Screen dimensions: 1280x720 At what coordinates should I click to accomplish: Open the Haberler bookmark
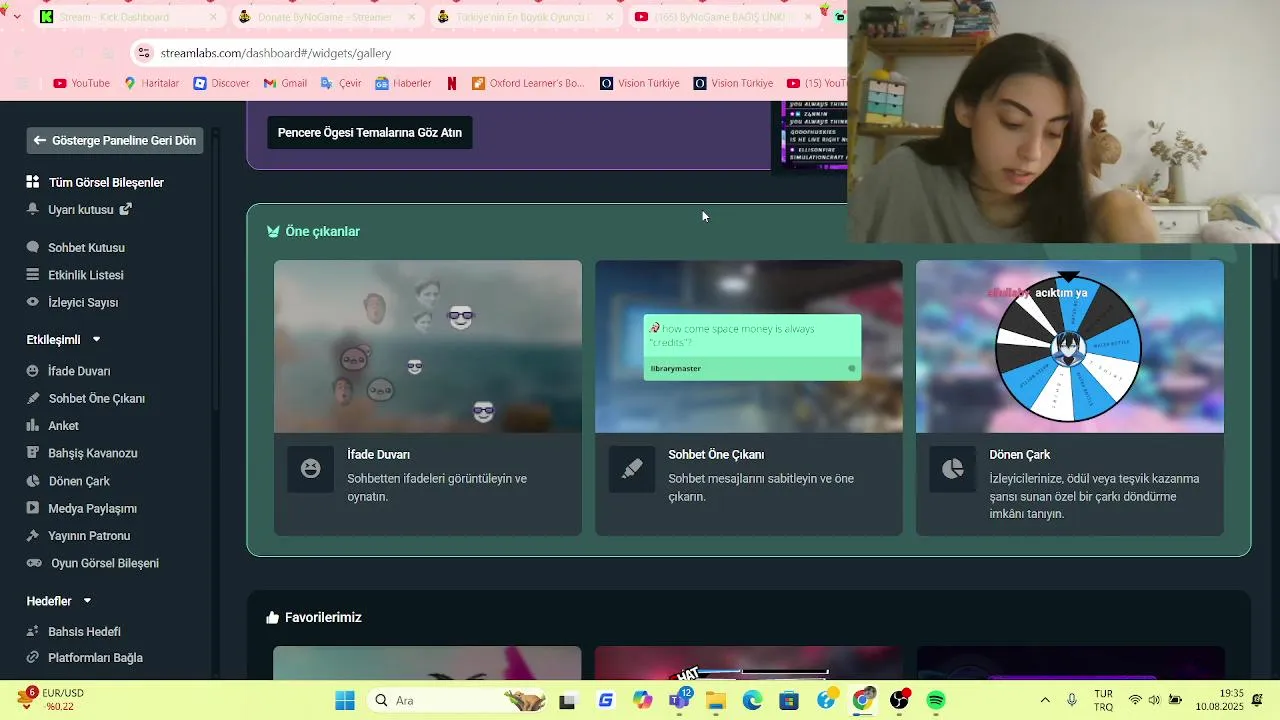point(403,83)
